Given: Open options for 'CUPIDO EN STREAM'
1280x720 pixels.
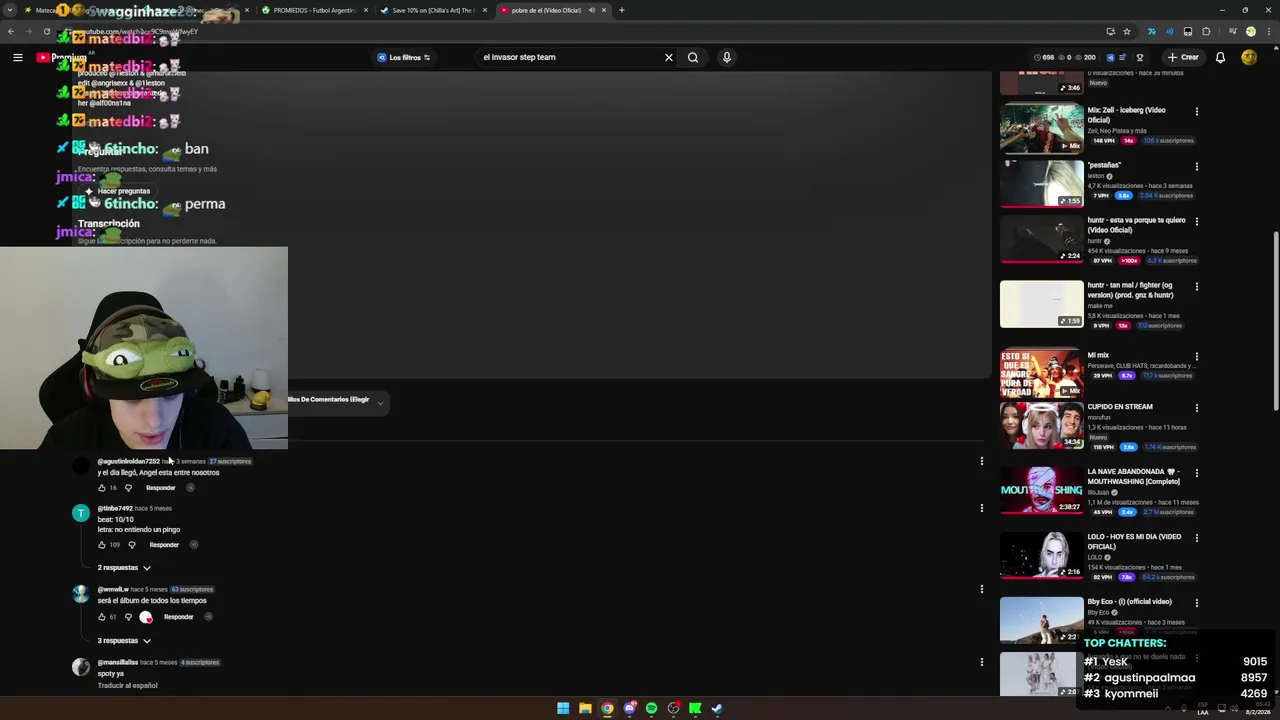Looking at the screenshot, I should click(x=1197, y=408).
